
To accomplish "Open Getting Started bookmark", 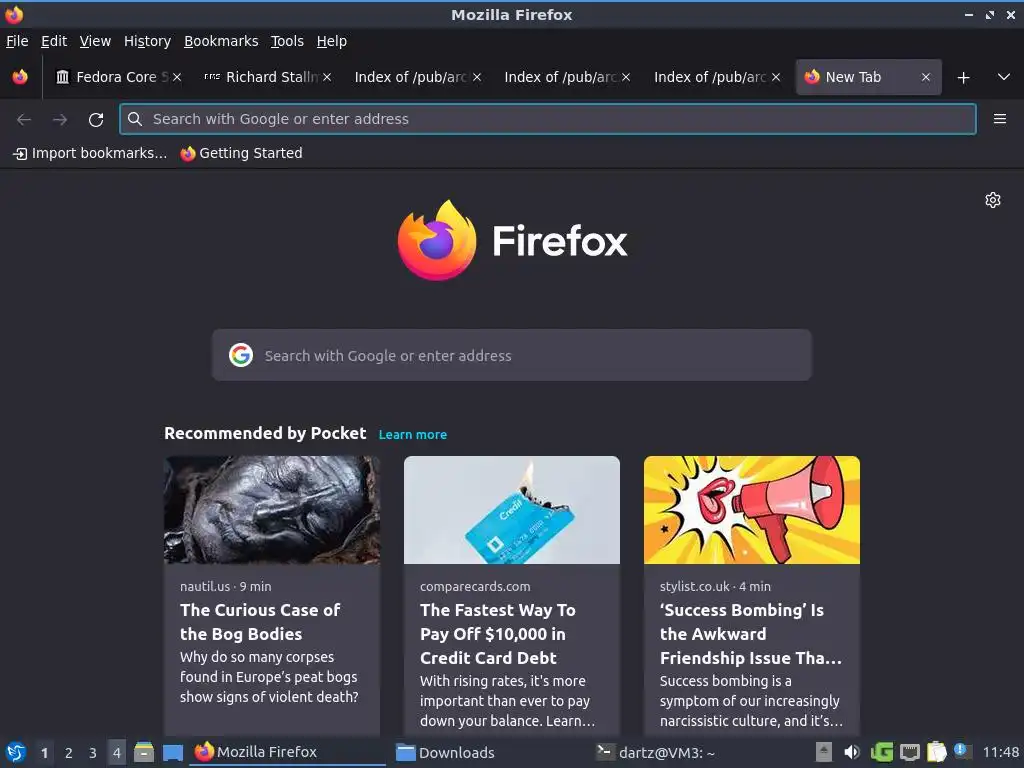I will (242, 153).
